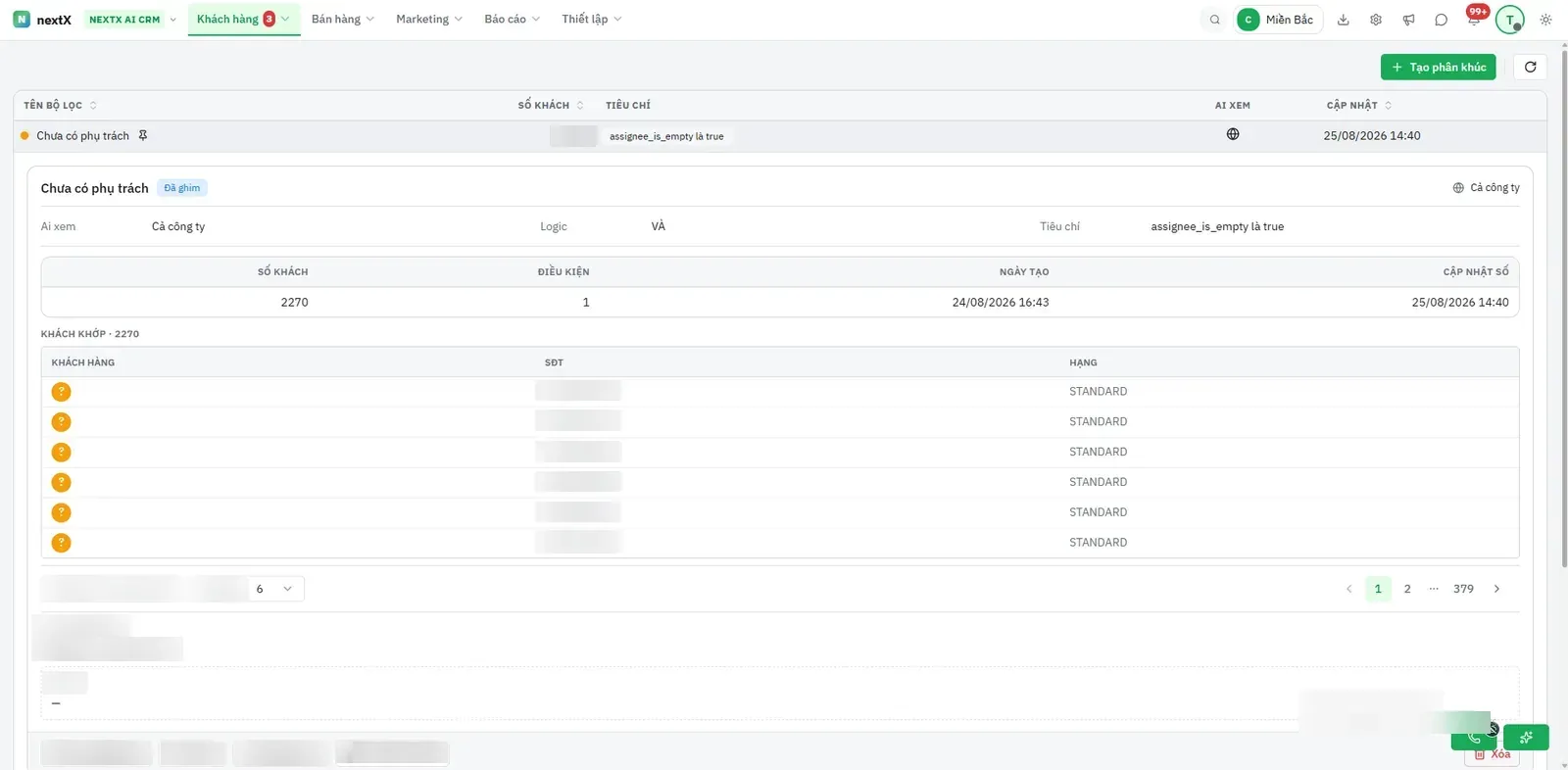Open the Báo cáo menu

[513, 20]
